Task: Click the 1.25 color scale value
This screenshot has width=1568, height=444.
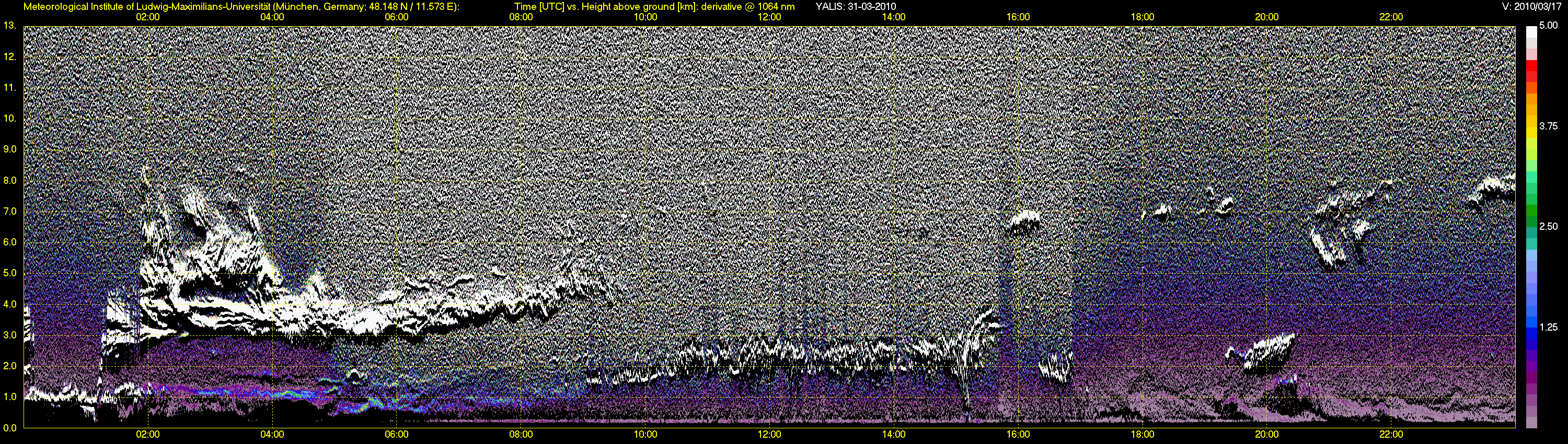Action: [x=1548, y=327]
